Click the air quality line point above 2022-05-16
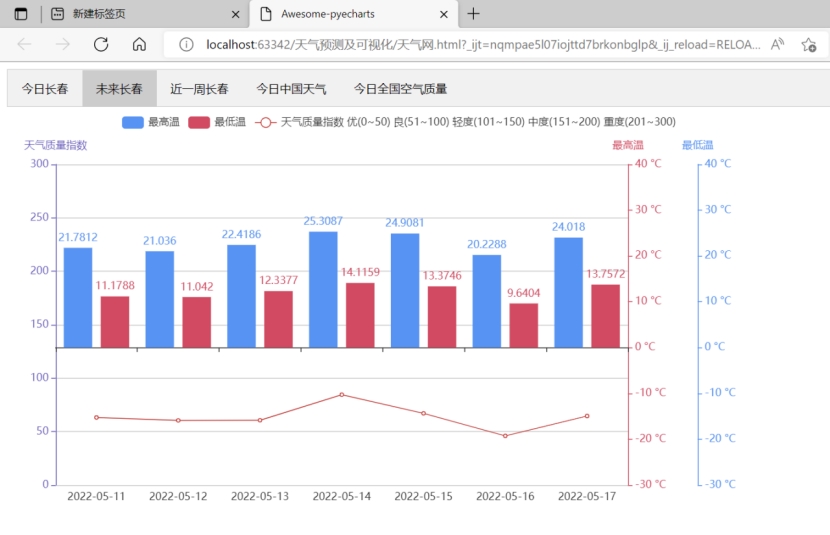This screenshot has width=830, height=535. click(x=505, y=436)
